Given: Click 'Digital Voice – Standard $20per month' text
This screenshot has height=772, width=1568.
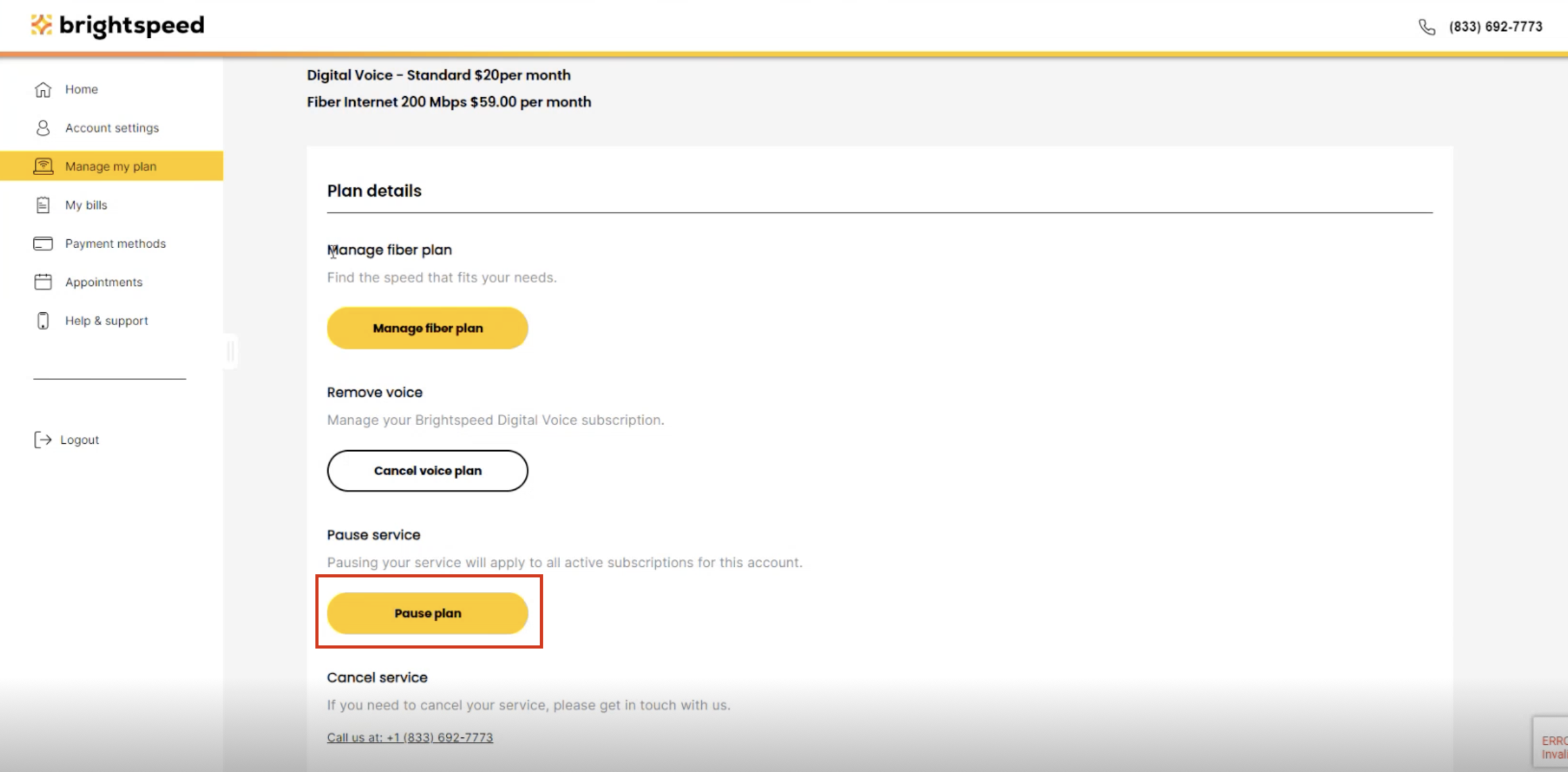Looking at the screenshot, I should (x=439, y=75).
